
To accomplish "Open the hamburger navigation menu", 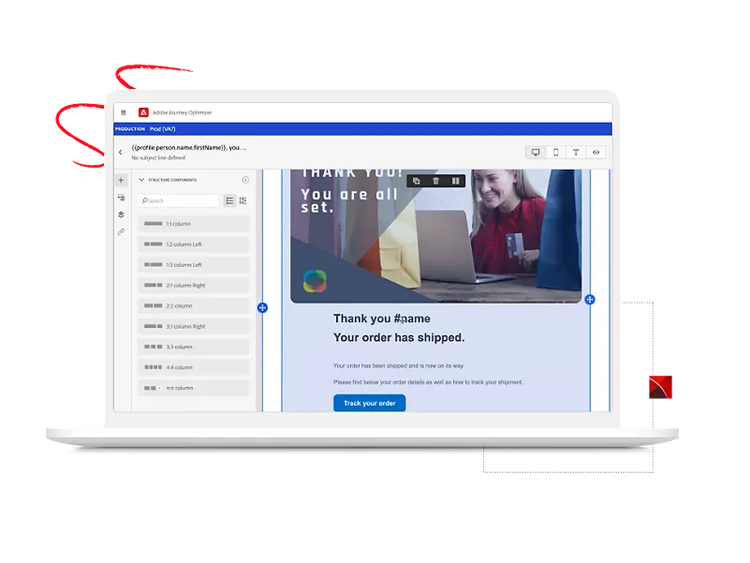I will coord(123,112).
